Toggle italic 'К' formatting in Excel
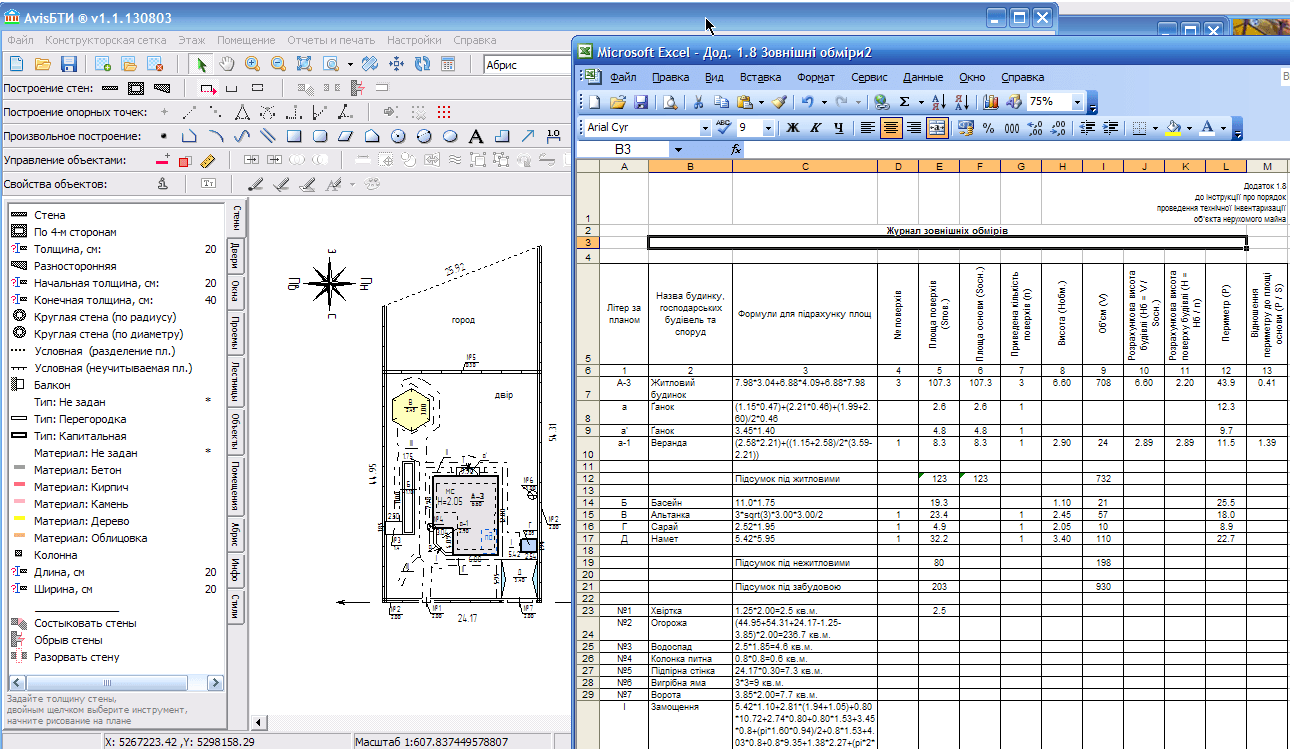The width and height of the screenshot is (1294, 751). click(x=815, y=128)
